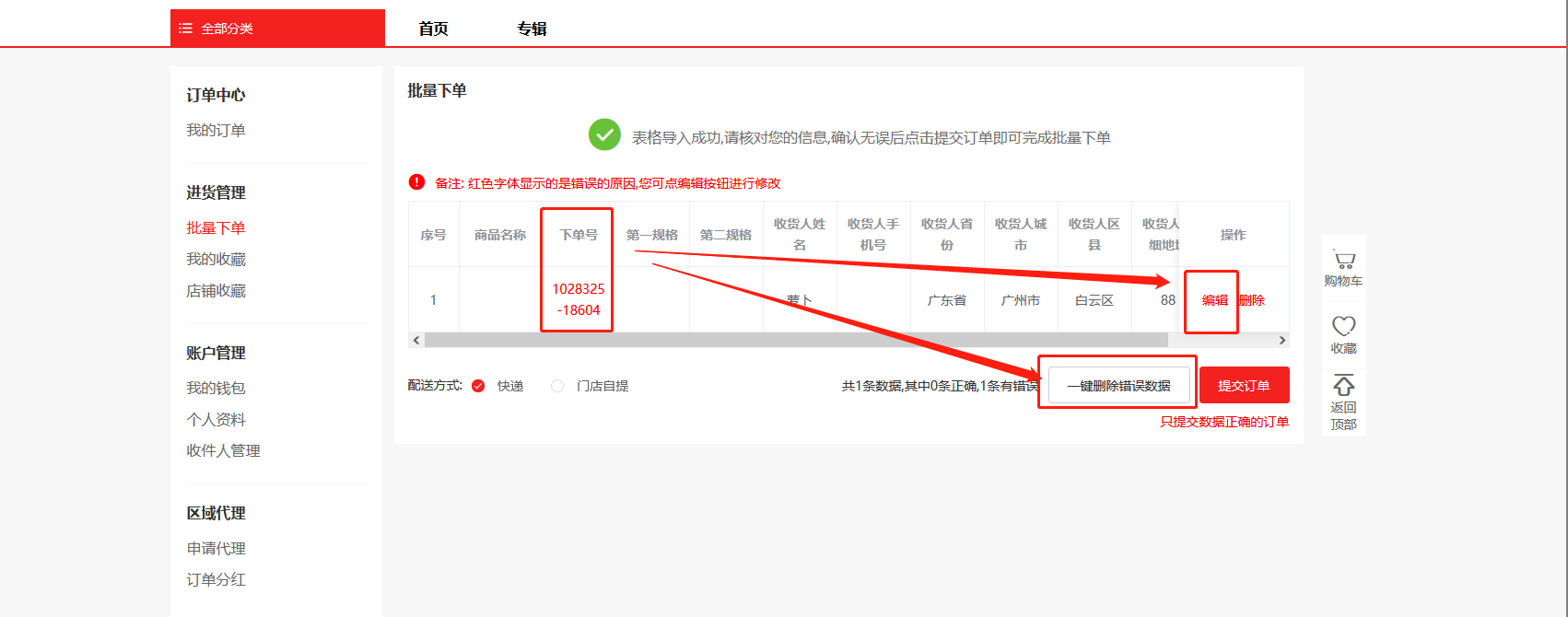Expand the 全部分类 category menu
This screenshot has height=617, width=1568.
coord(227,29)
